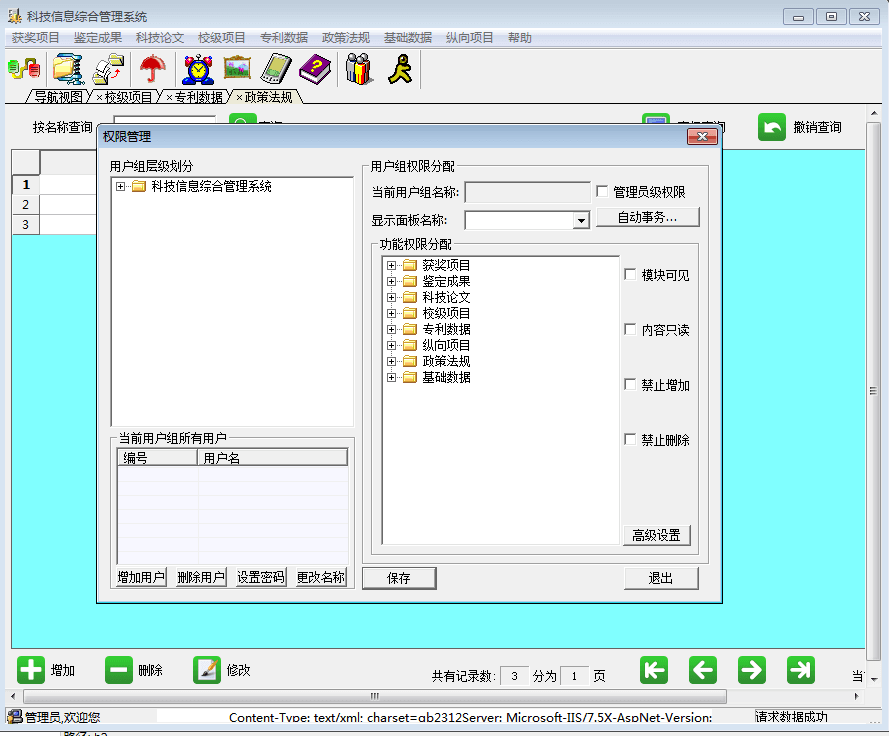889x736 pixels.
Task: Open the 显示面板名称 dropdown
Action: (581, 221)
